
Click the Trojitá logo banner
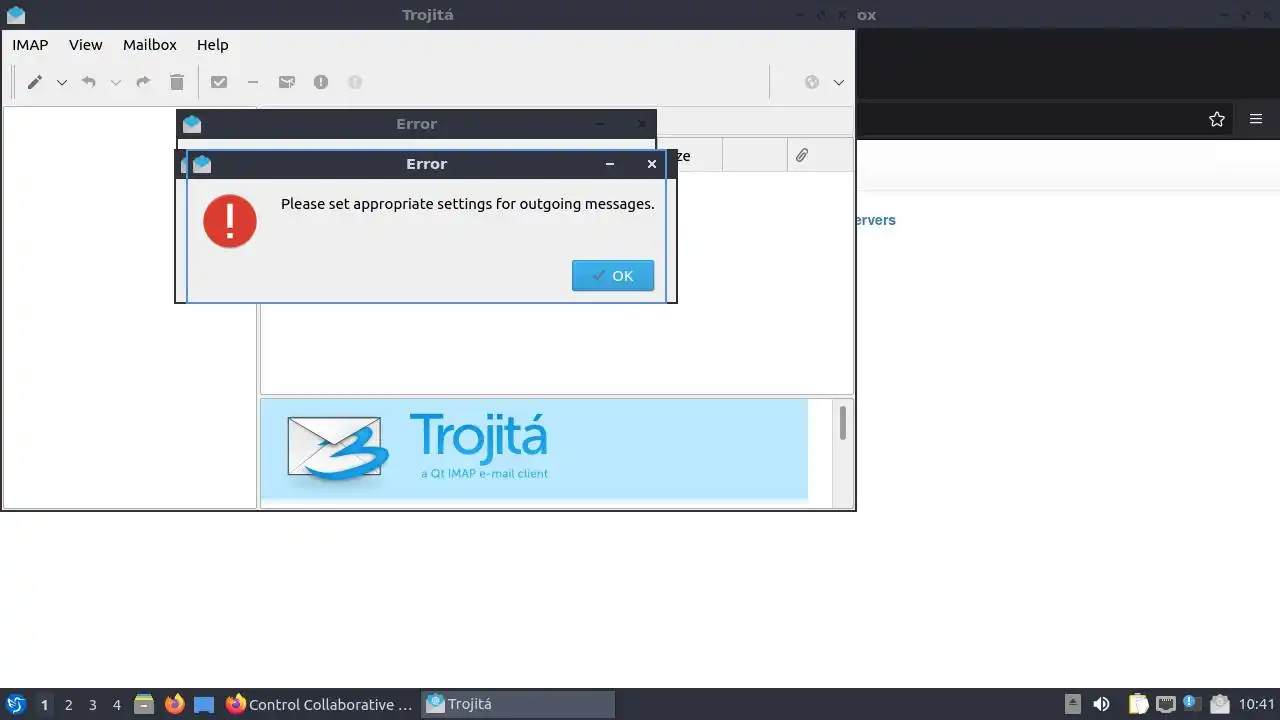tap(534, 449)
